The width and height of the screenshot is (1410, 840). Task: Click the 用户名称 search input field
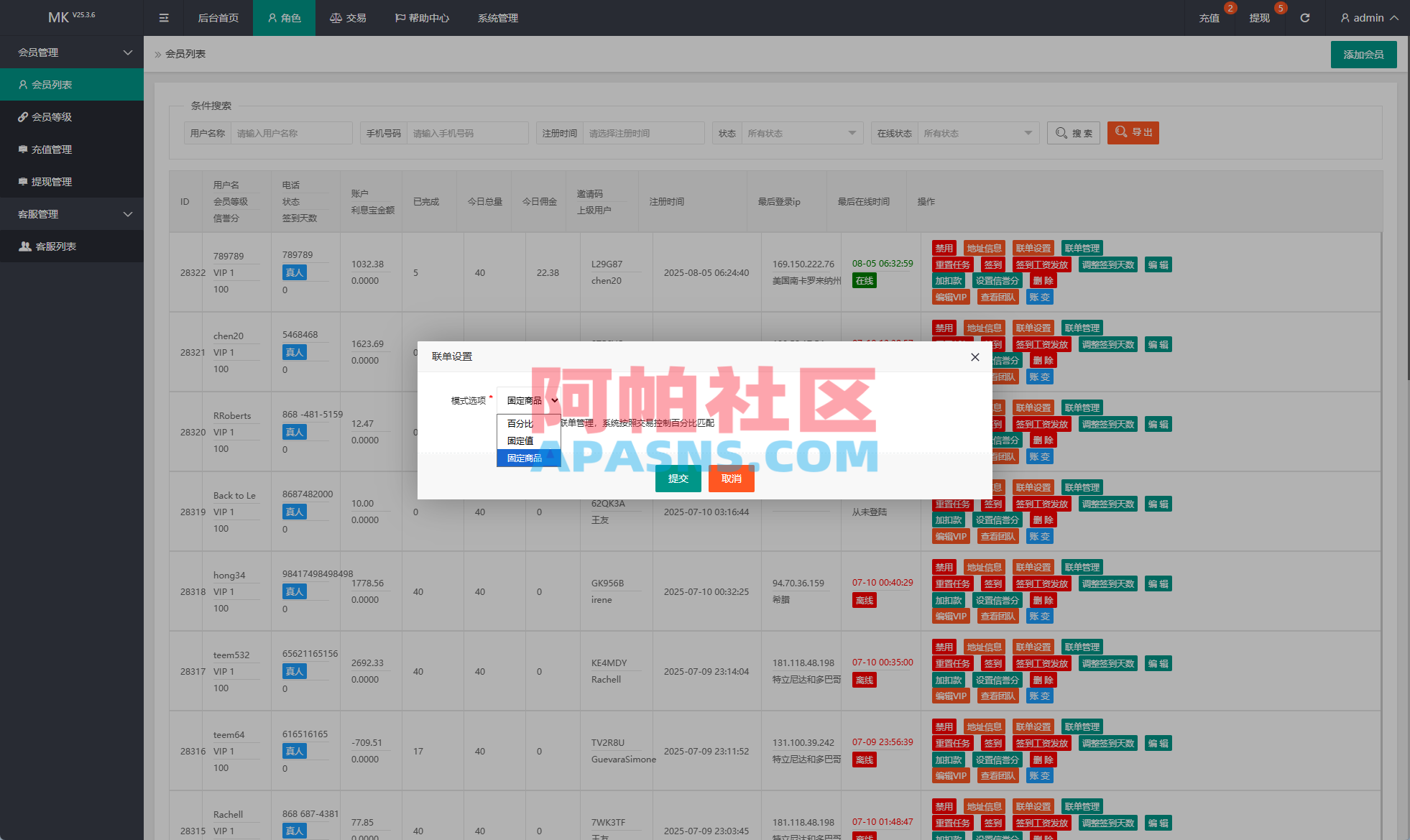coord(291,133)
